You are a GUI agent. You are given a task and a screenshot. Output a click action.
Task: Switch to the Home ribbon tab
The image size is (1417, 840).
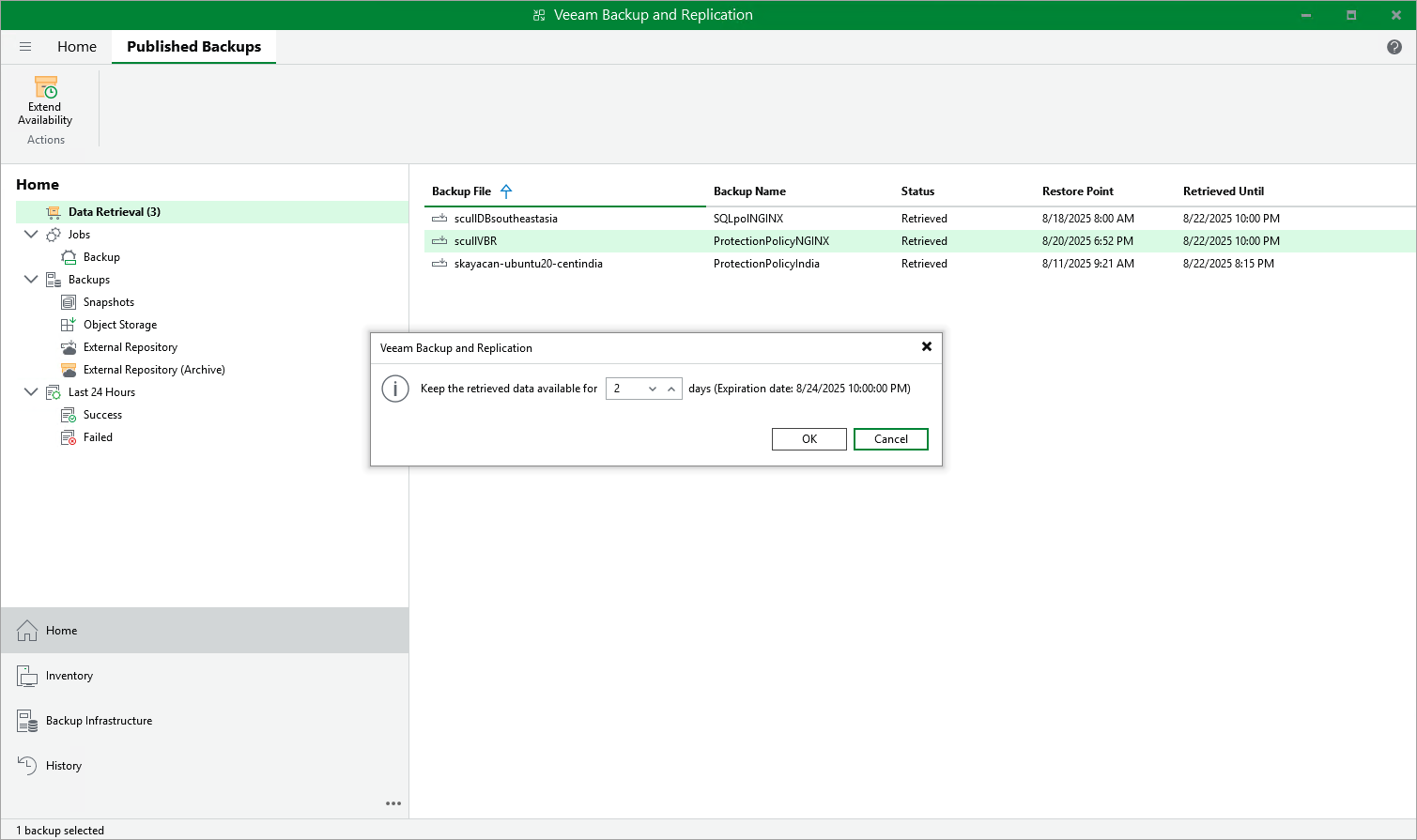(x=77, y=47)
